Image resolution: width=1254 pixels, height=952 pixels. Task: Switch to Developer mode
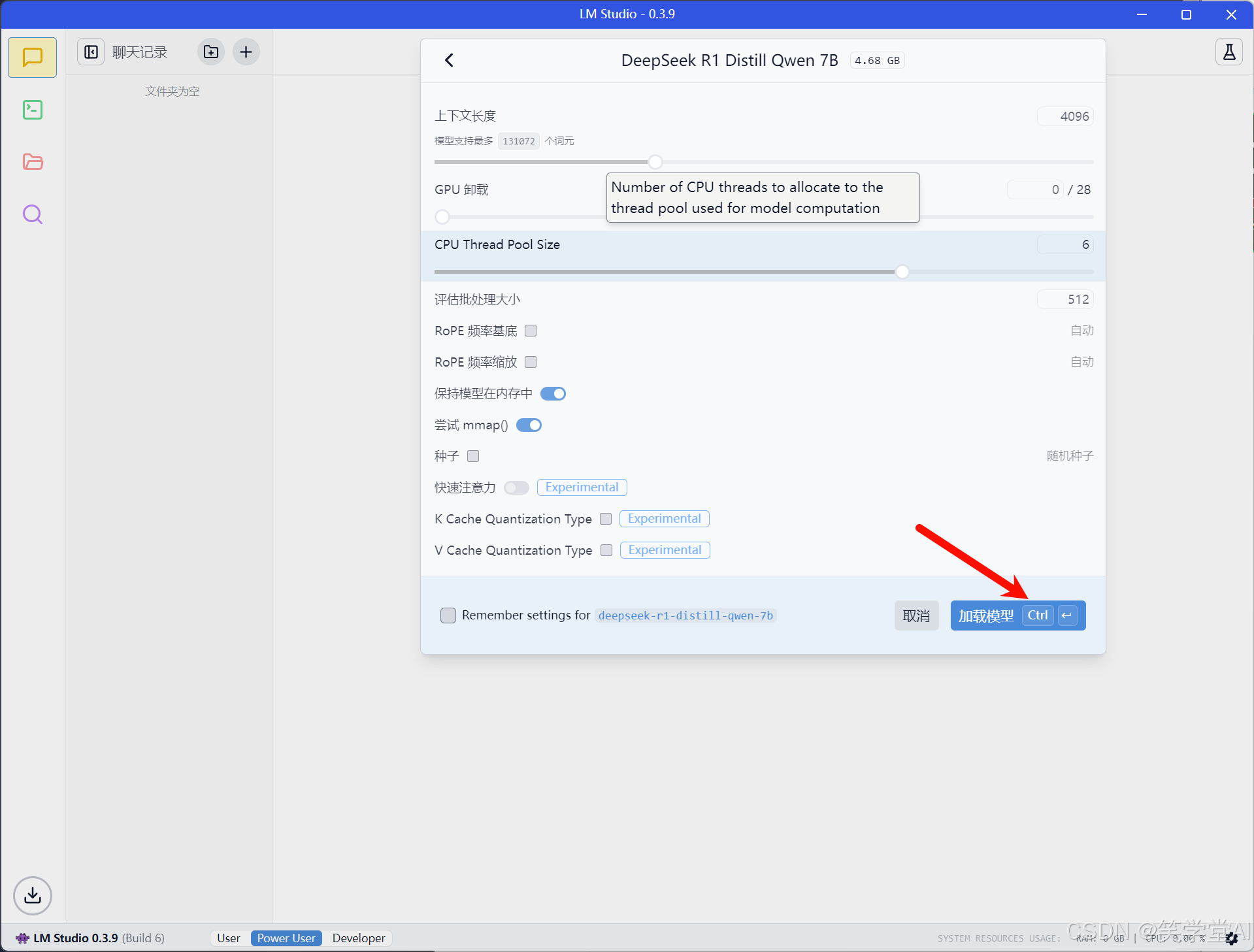(359, 938)
